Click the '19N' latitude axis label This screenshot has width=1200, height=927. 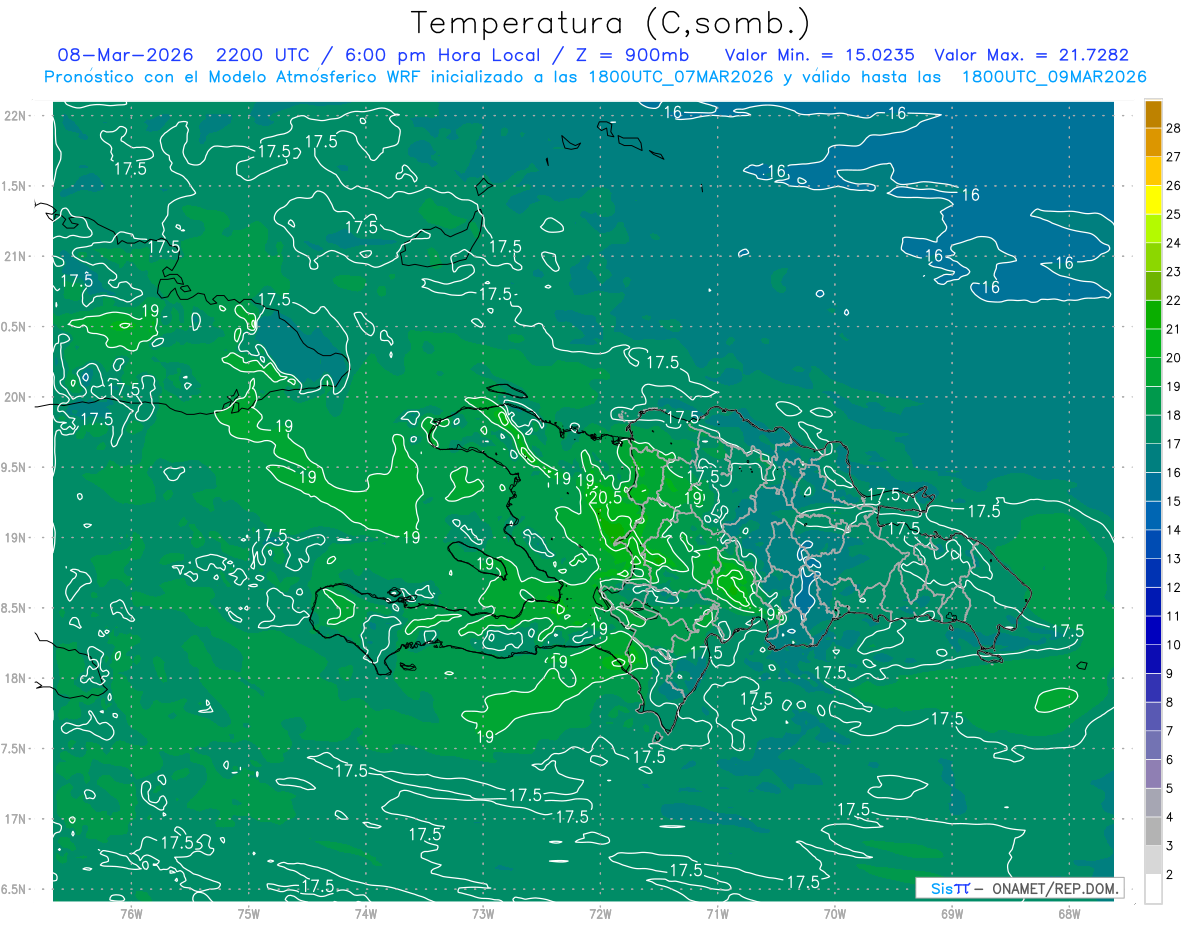(14, 538)
